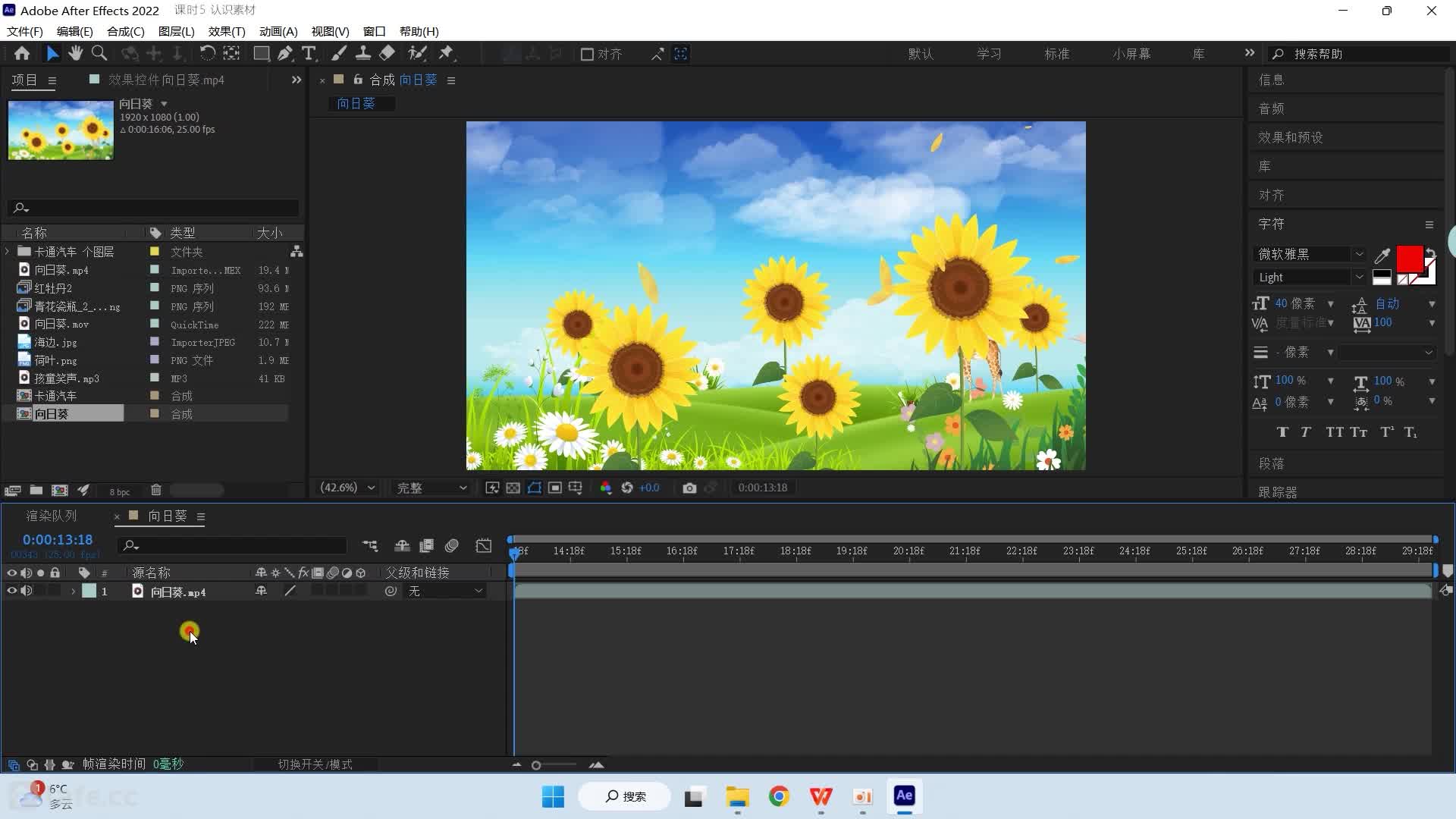Viewport: 1456px width, 819px height.
Task: Open the magnification 42.6% dropdown
Action: 348,488
